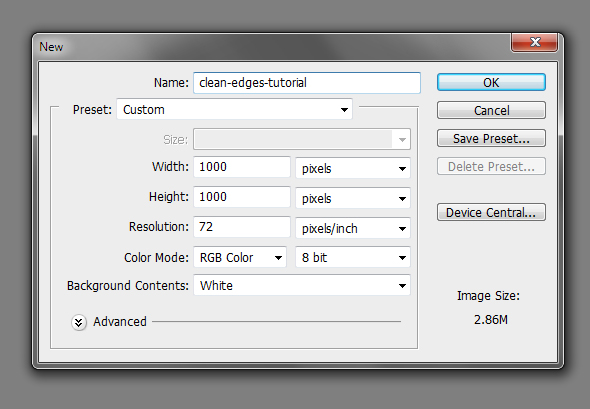Click the Width value field
Image resolution: width=590 pixels, height=409 pixels.
click(242, 167)
